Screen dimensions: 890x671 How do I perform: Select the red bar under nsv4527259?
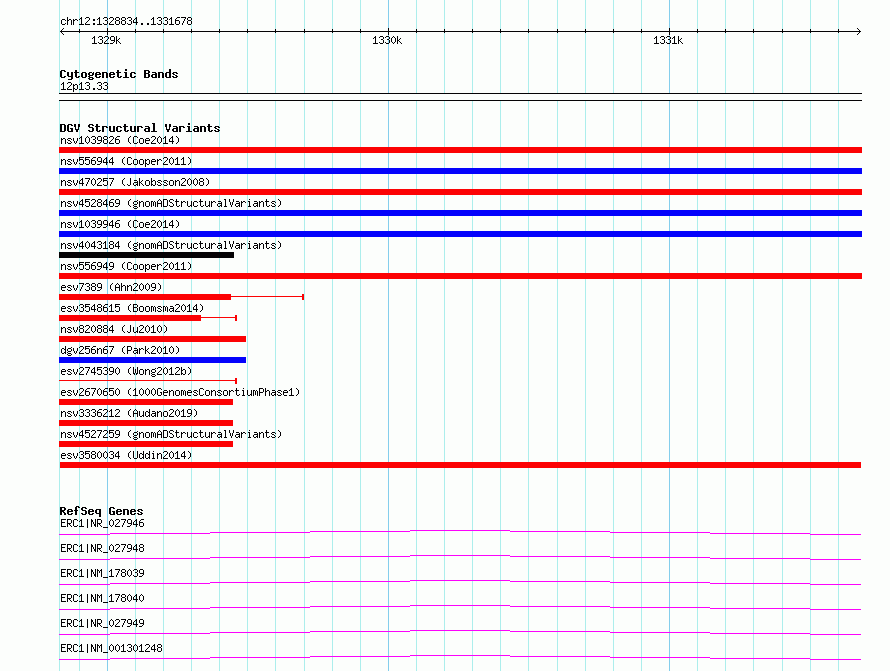pos(146,444)
